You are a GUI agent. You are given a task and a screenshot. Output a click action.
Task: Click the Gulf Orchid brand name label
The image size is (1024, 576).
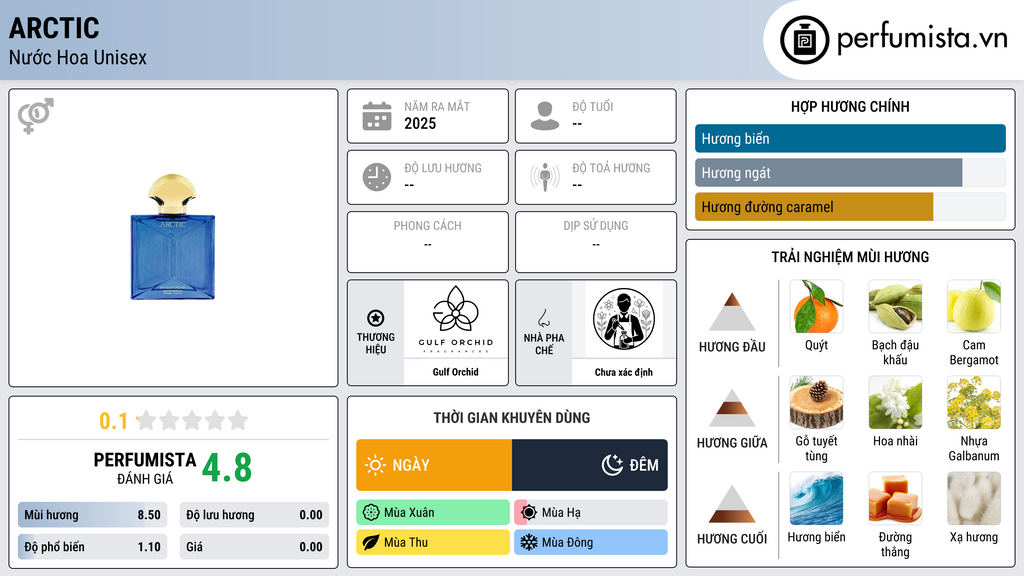coord(456,372)
